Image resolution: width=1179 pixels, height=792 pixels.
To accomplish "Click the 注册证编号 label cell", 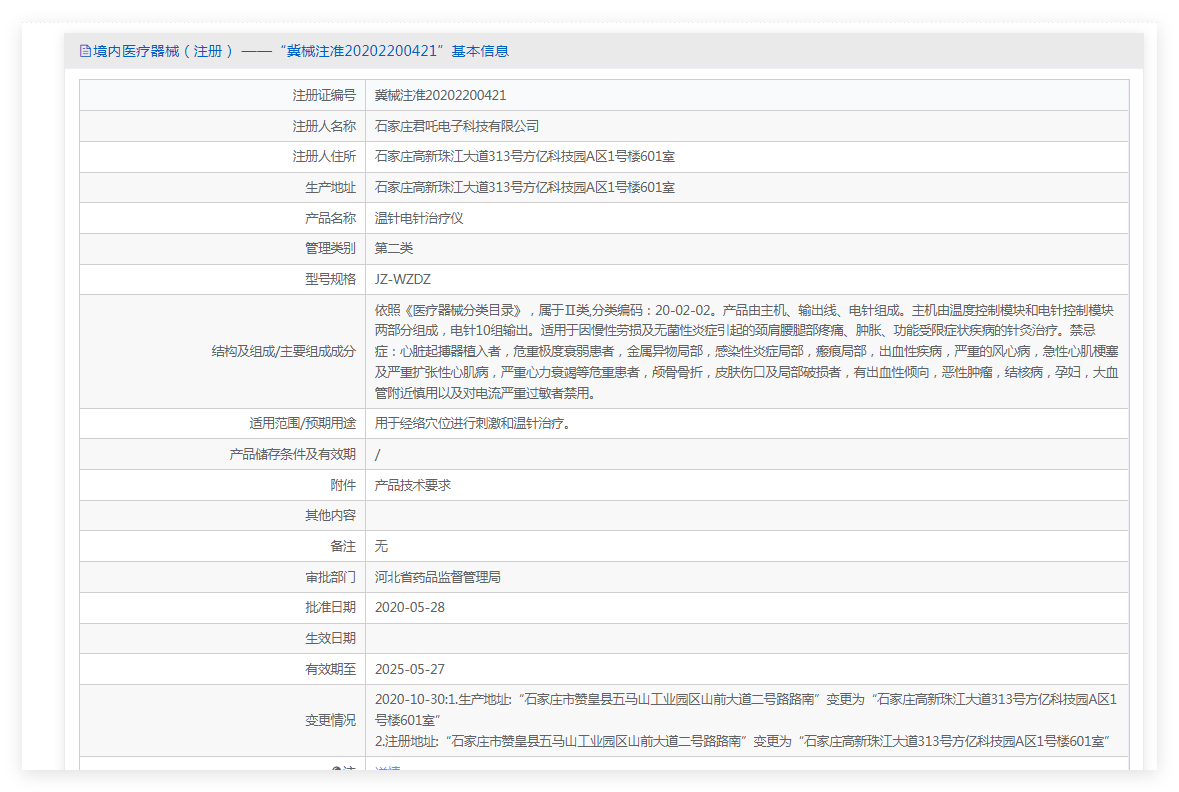I will [x=223, y=96].
